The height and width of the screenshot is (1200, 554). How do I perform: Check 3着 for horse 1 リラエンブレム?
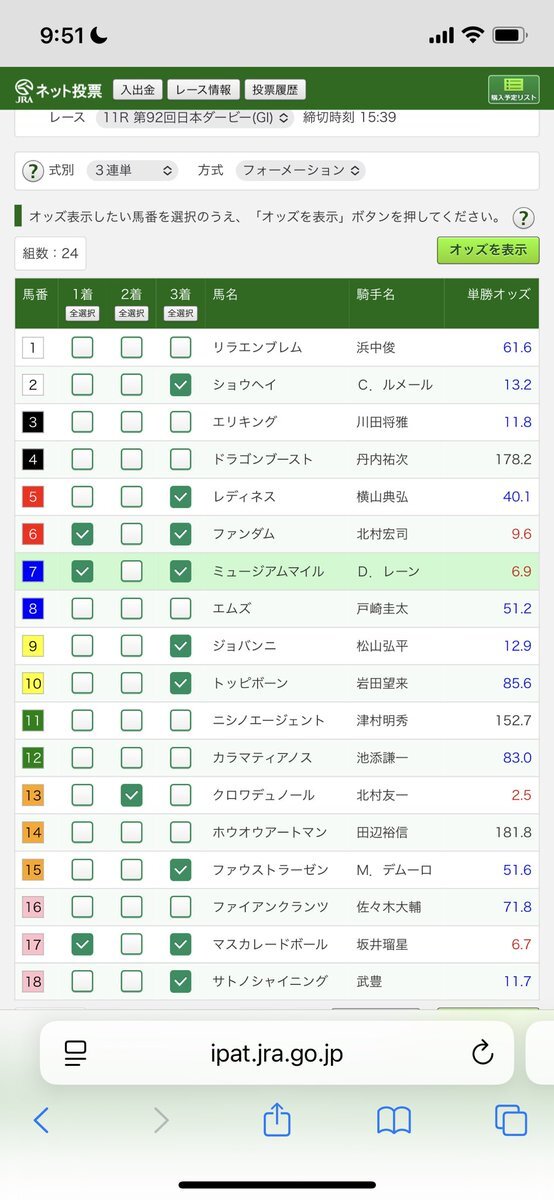tap(180, 348)
